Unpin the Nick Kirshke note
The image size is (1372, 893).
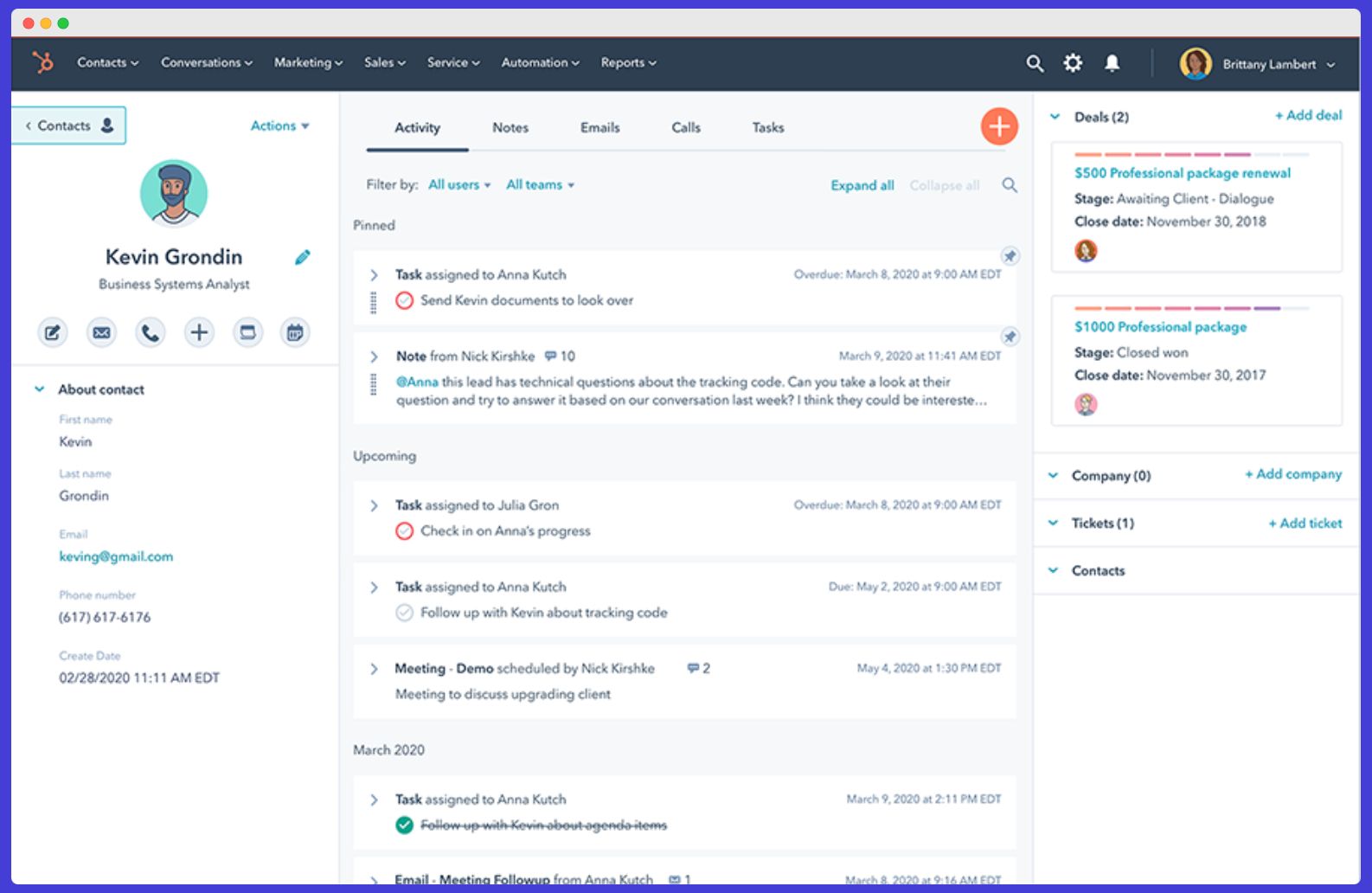click(1010, 337)
